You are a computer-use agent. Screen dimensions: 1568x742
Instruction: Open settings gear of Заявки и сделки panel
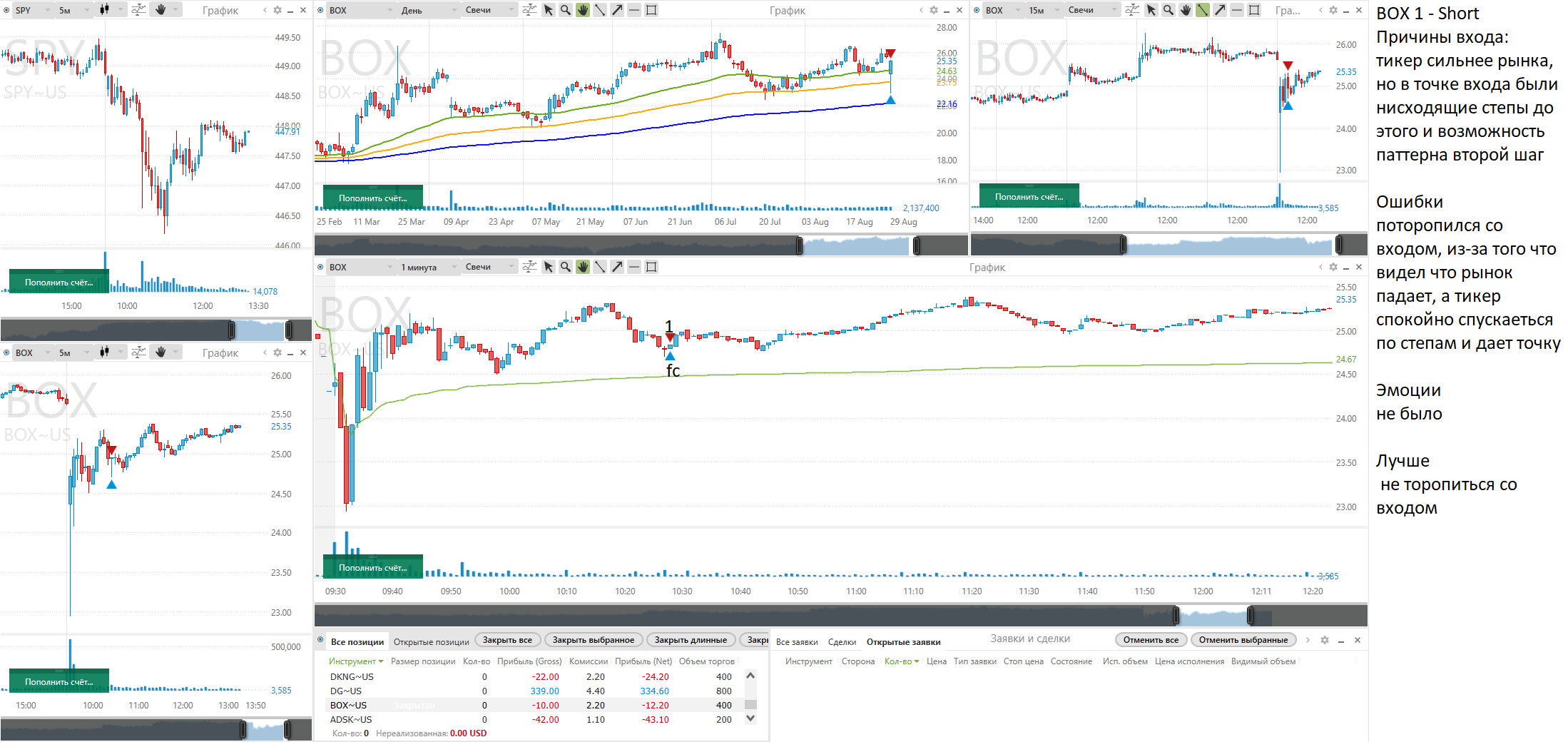point(1325,640)
